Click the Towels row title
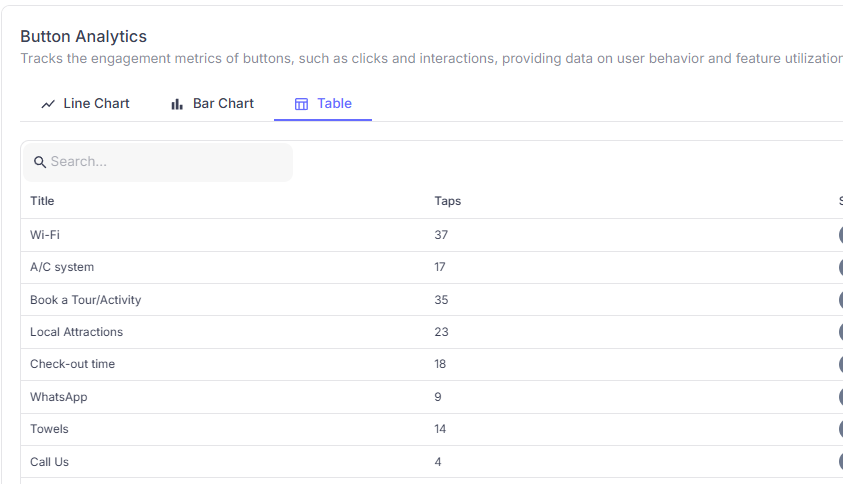This screenshot has height=484, width=843. [49, 429]
